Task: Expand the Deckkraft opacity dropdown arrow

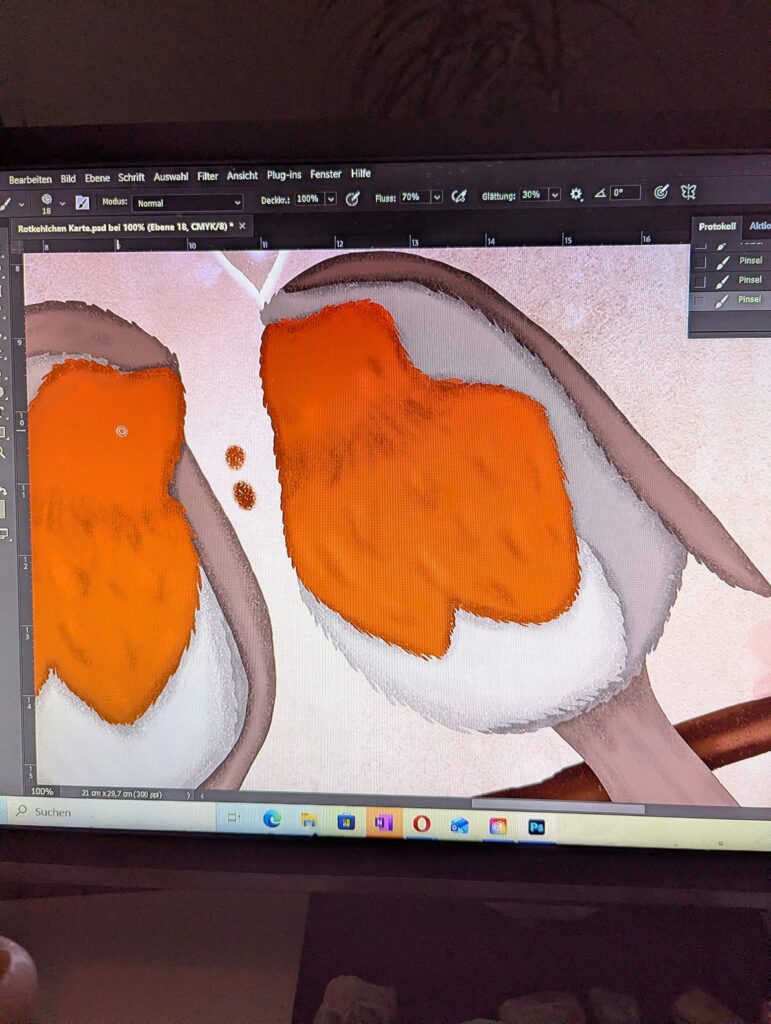Action: click(331, 198)
